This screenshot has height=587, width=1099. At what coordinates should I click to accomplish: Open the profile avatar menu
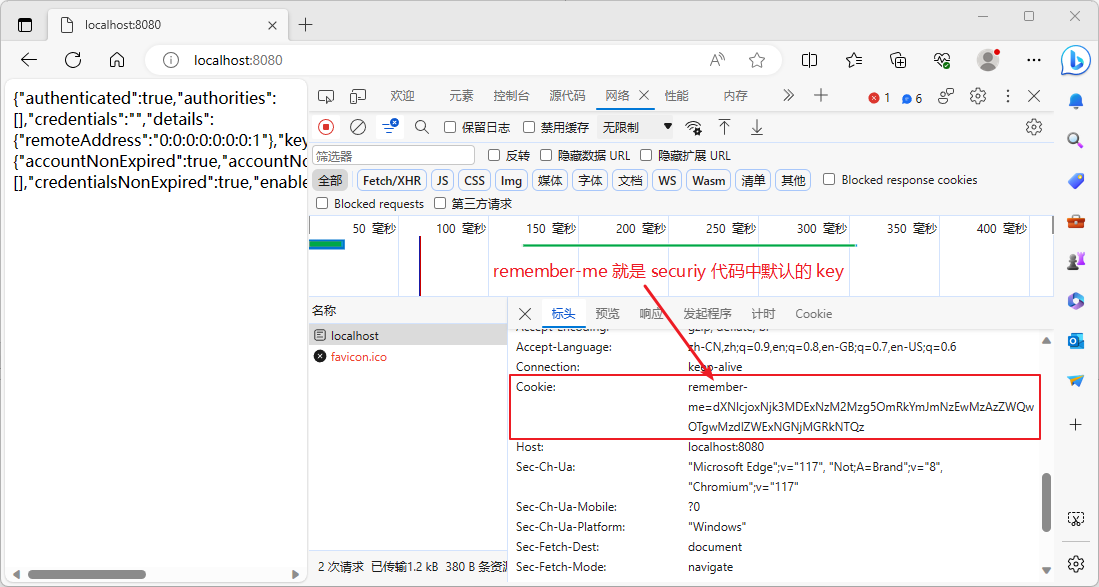coord(988,60)
